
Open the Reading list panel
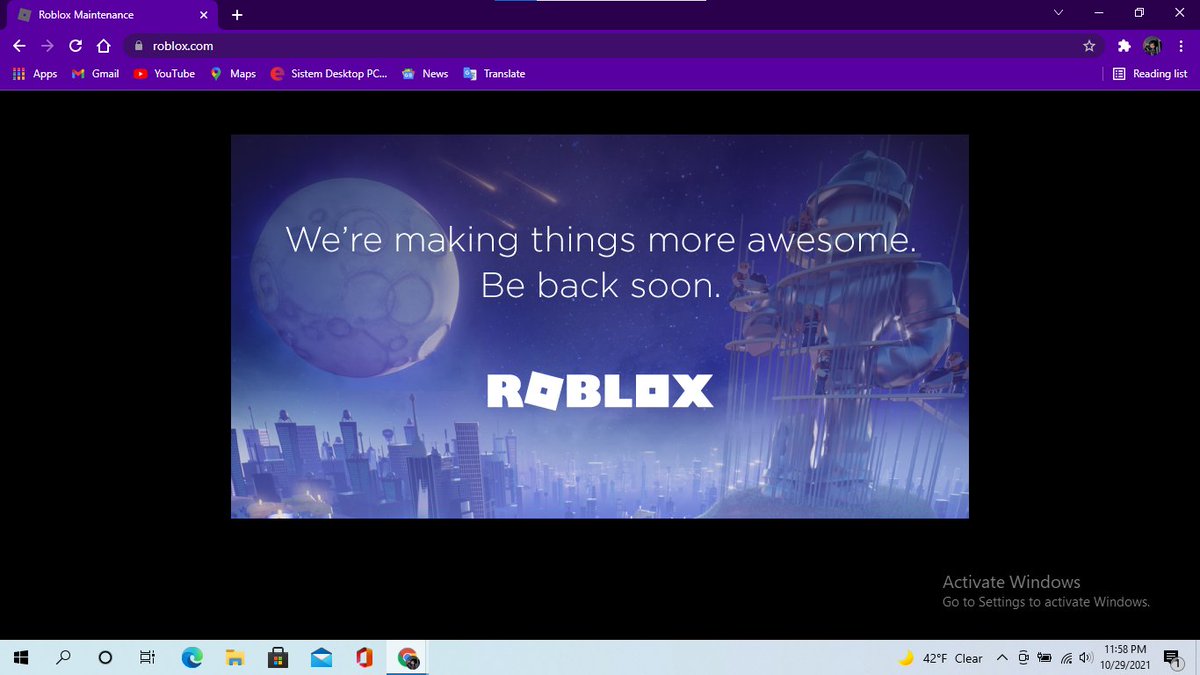(1150, 74)
